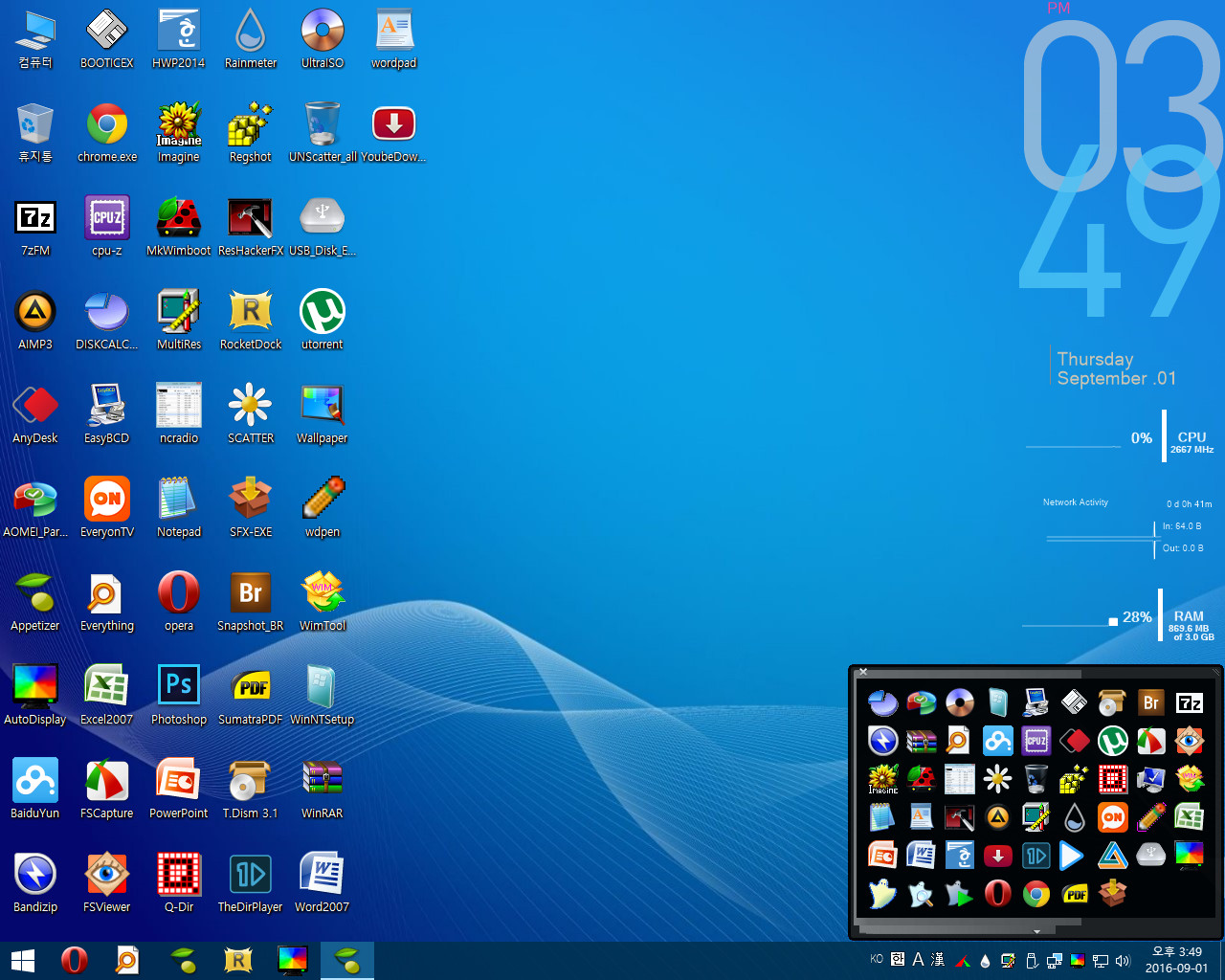The image size is (1225, 980).
Task: Click the ResHackerFX desktop icon
Action: pyautogui.click(x=251, y=228)
